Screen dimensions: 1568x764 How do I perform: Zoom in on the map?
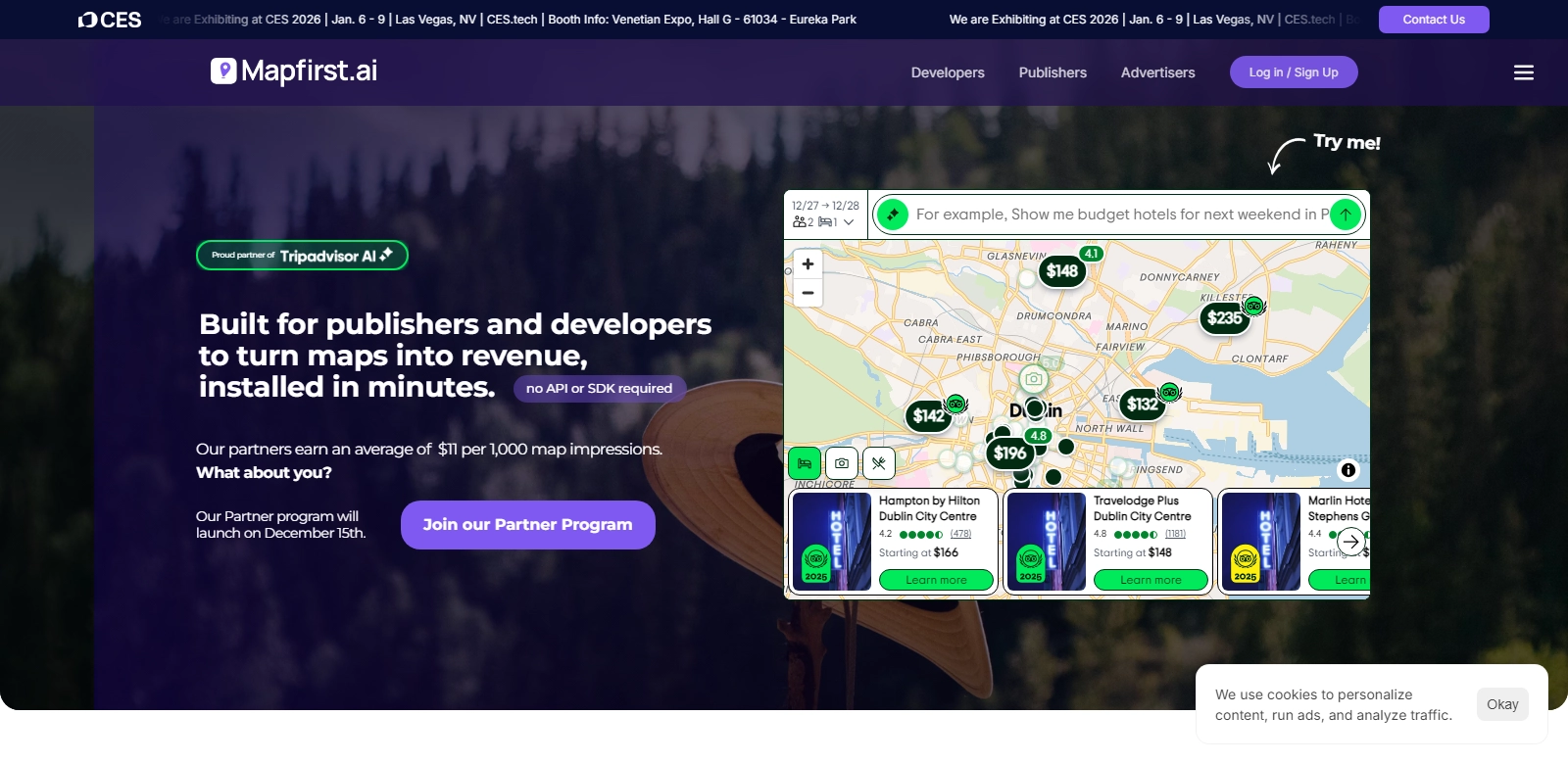808,263
